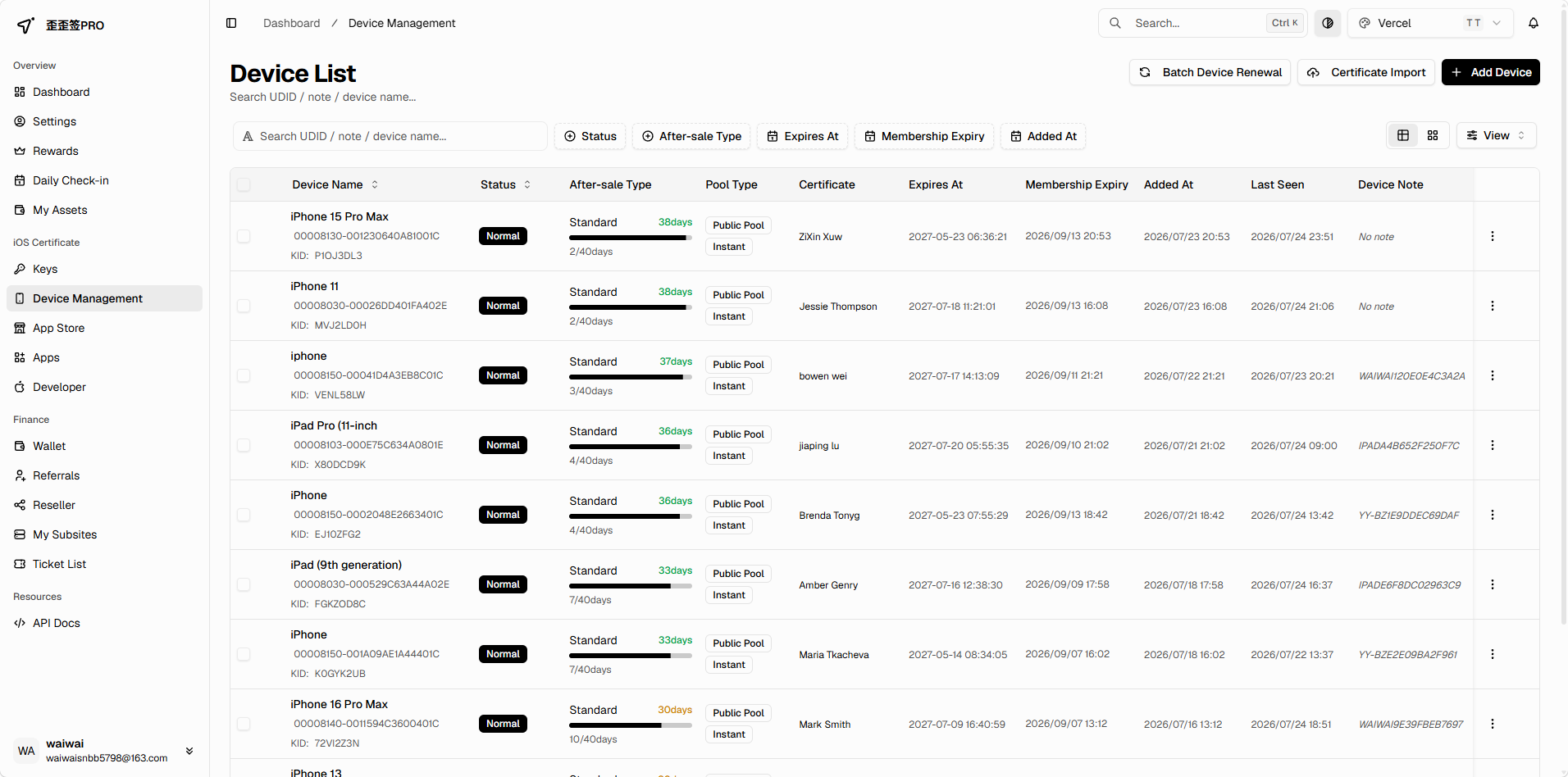Switch to grid card view layout
The image size is (1568, 777).
[x=1433, y=135]
